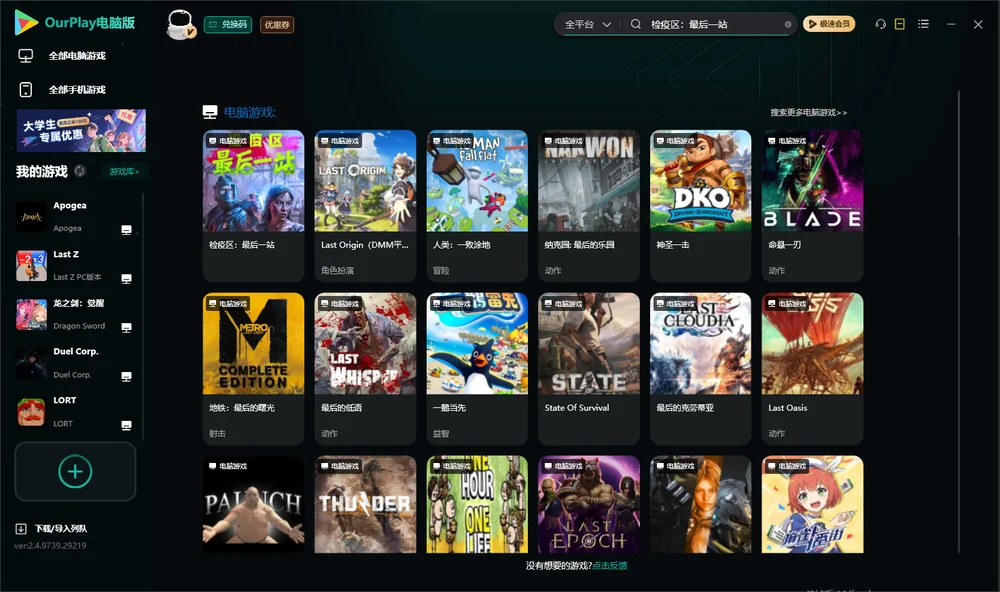Open the 检疫区：最后一站 game card

pyautogui.click(x=253, y=205)
